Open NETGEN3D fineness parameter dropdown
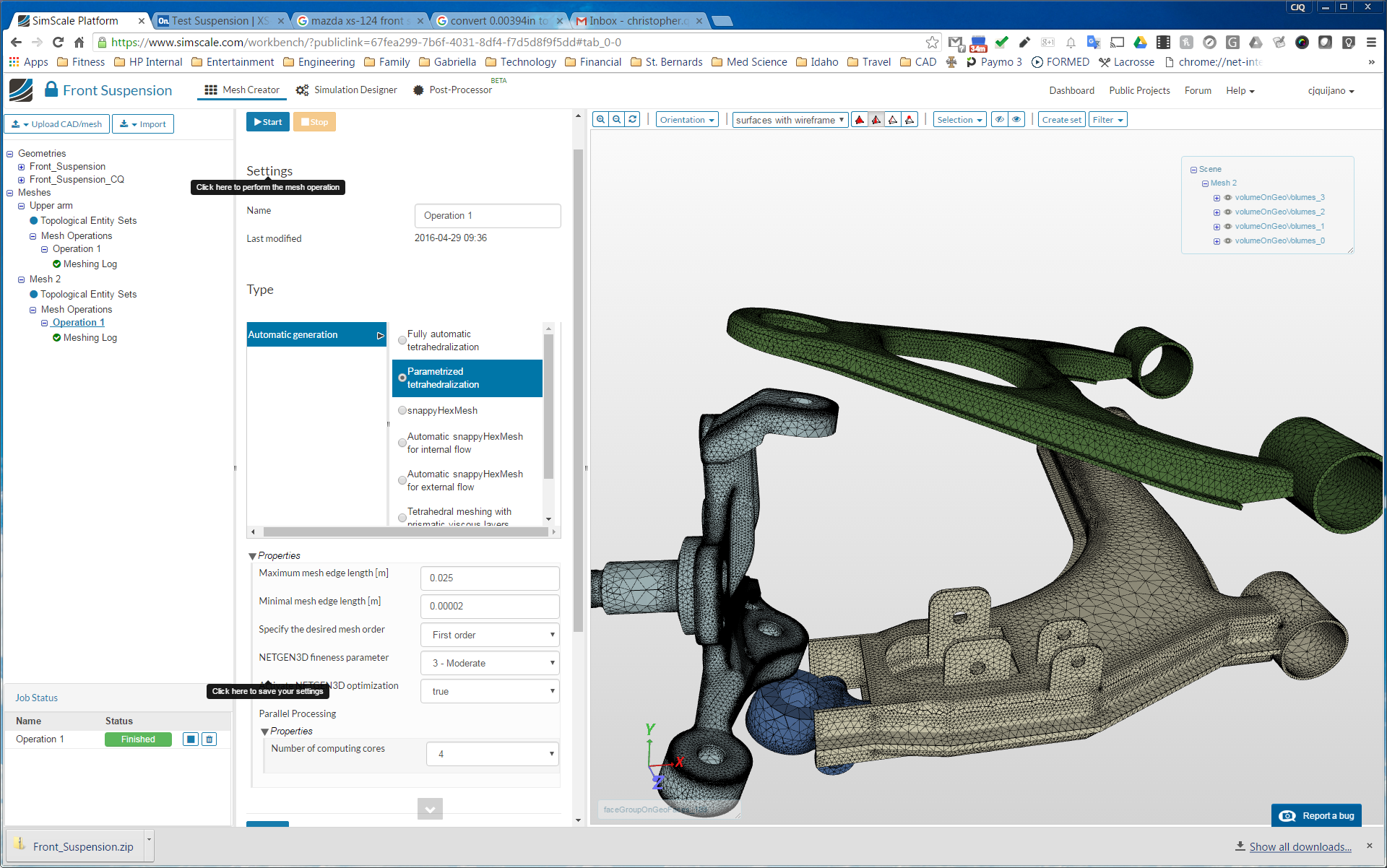1387x868 pixels. [x=490, y=663]
